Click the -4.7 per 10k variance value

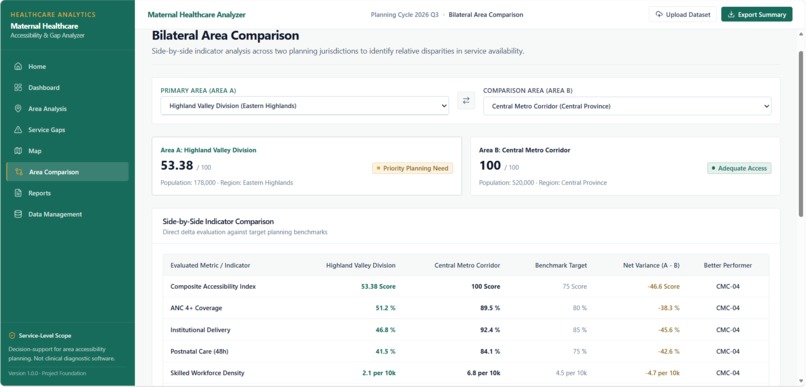click(663, 373)
